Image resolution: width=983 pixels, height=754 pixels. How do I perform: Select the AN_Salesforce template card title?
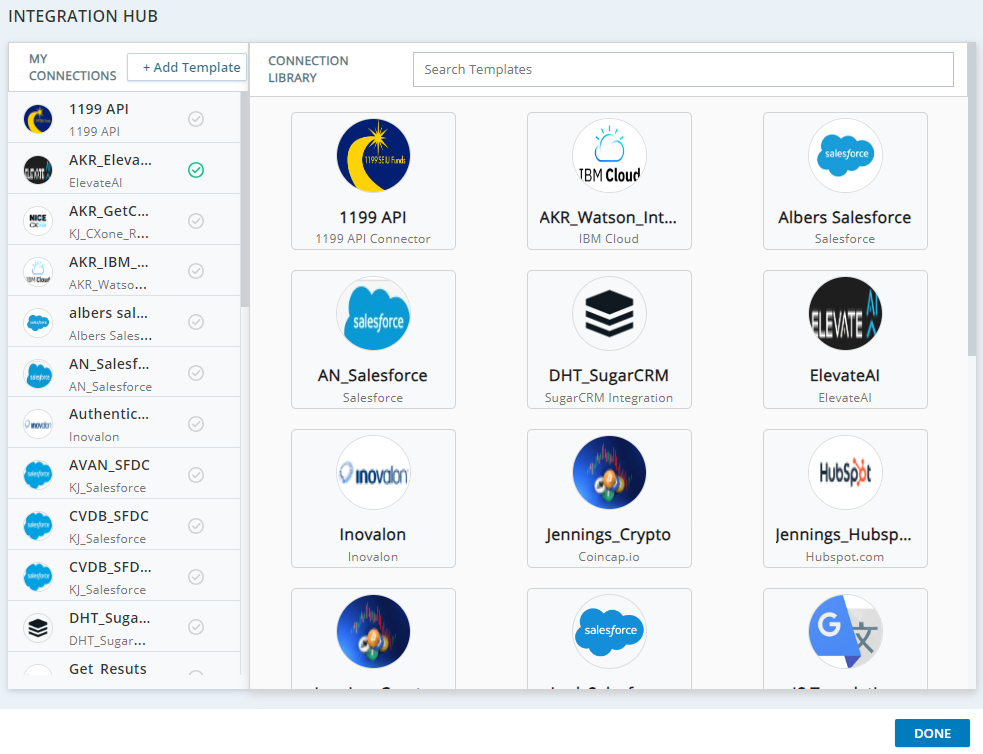373,376
